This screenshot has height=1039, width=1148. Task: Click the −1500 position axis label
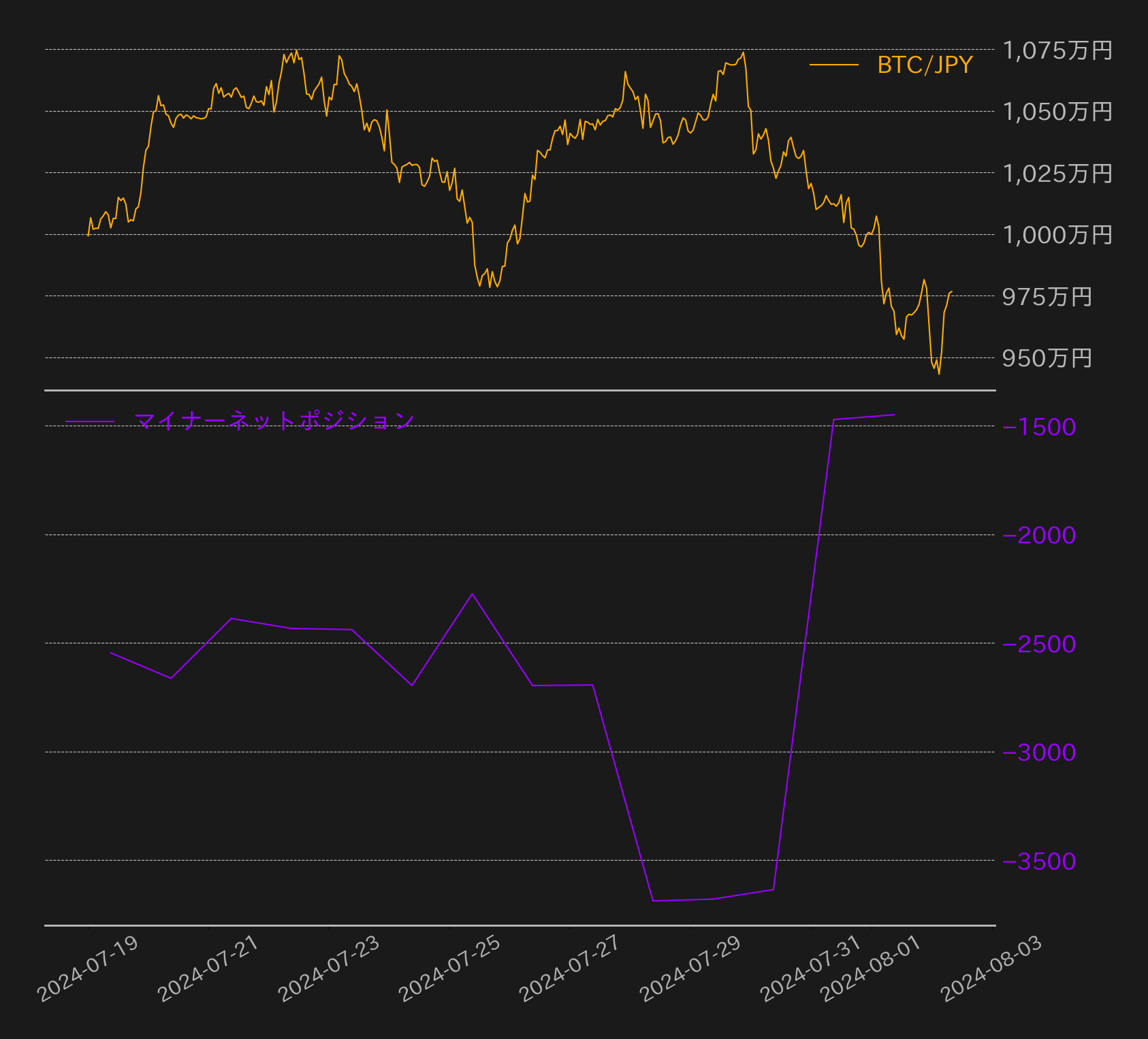click(x=1039, y=427)
